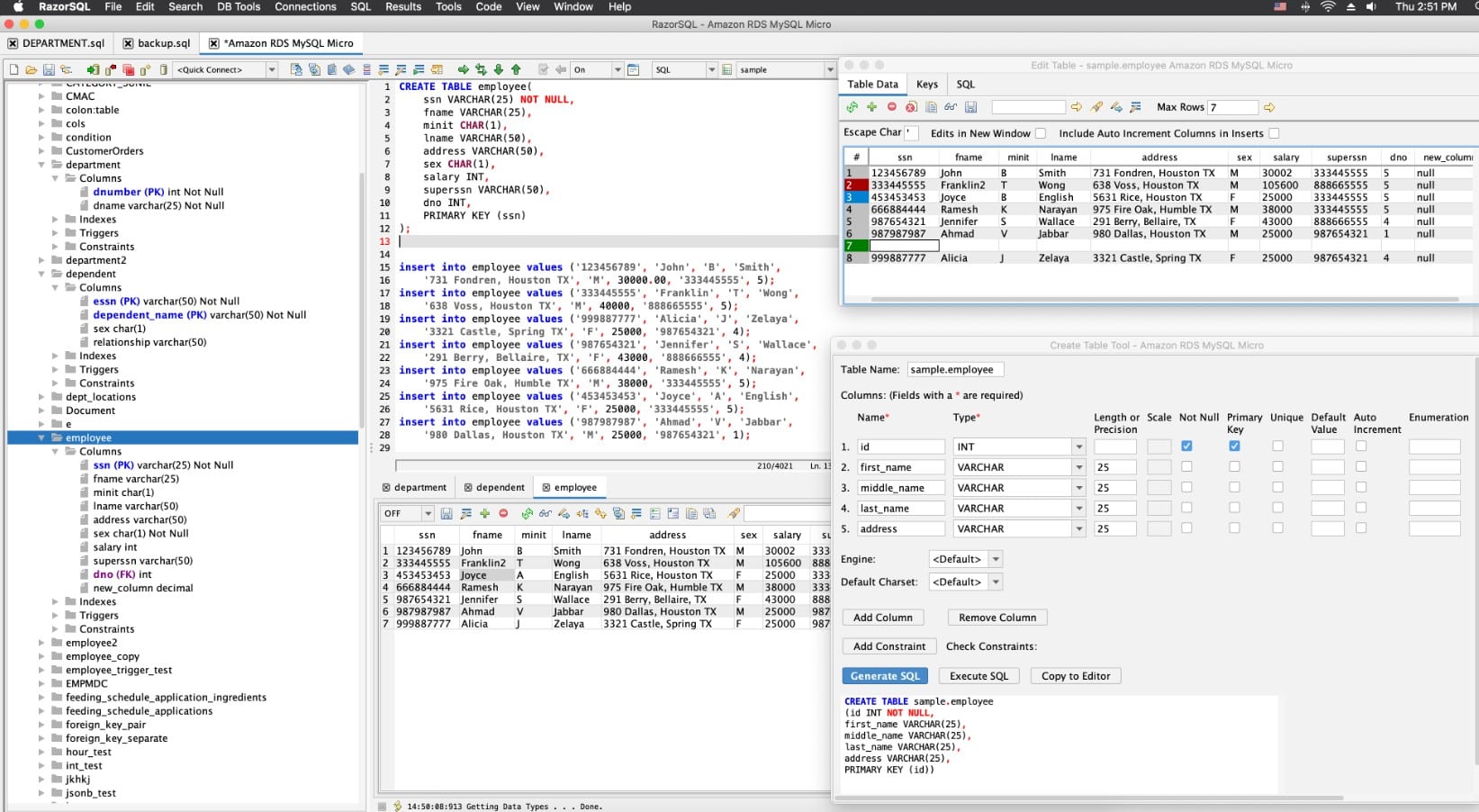Uncheck Not Null for the id column
This screenshot has width=1479, height=812.
1186,446
